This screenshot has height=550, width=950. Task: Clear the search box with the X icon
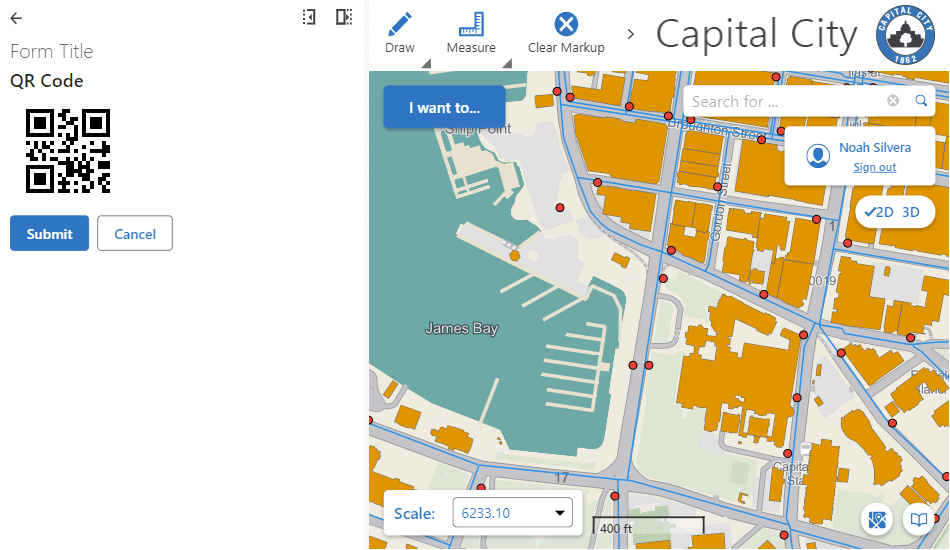point(893,101)
